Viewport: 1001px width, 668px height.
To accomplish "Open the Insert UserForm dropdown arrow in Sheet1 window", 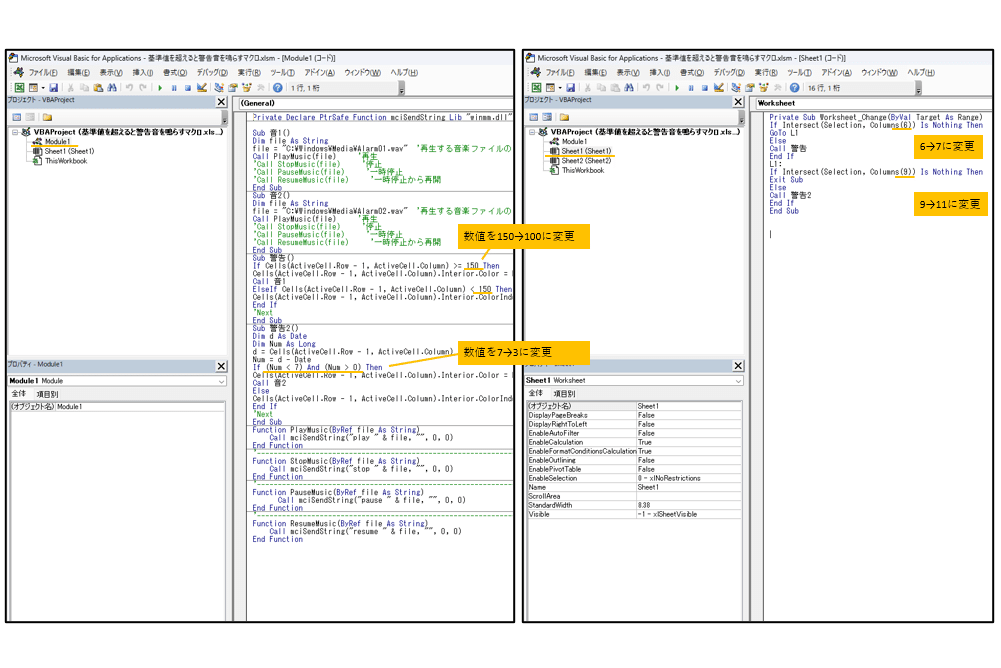I will tap(560, 88).
